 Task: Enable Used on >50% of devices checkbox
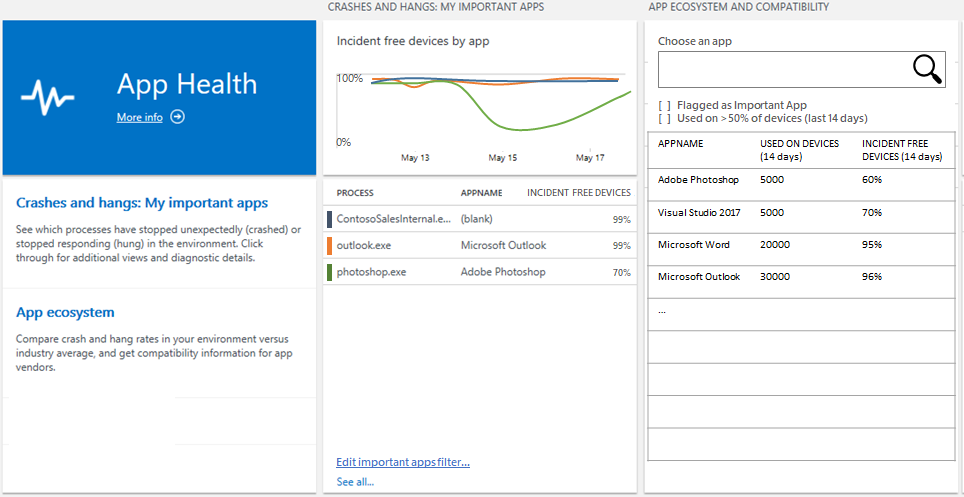pyautogui.click(x=664, y=118)
